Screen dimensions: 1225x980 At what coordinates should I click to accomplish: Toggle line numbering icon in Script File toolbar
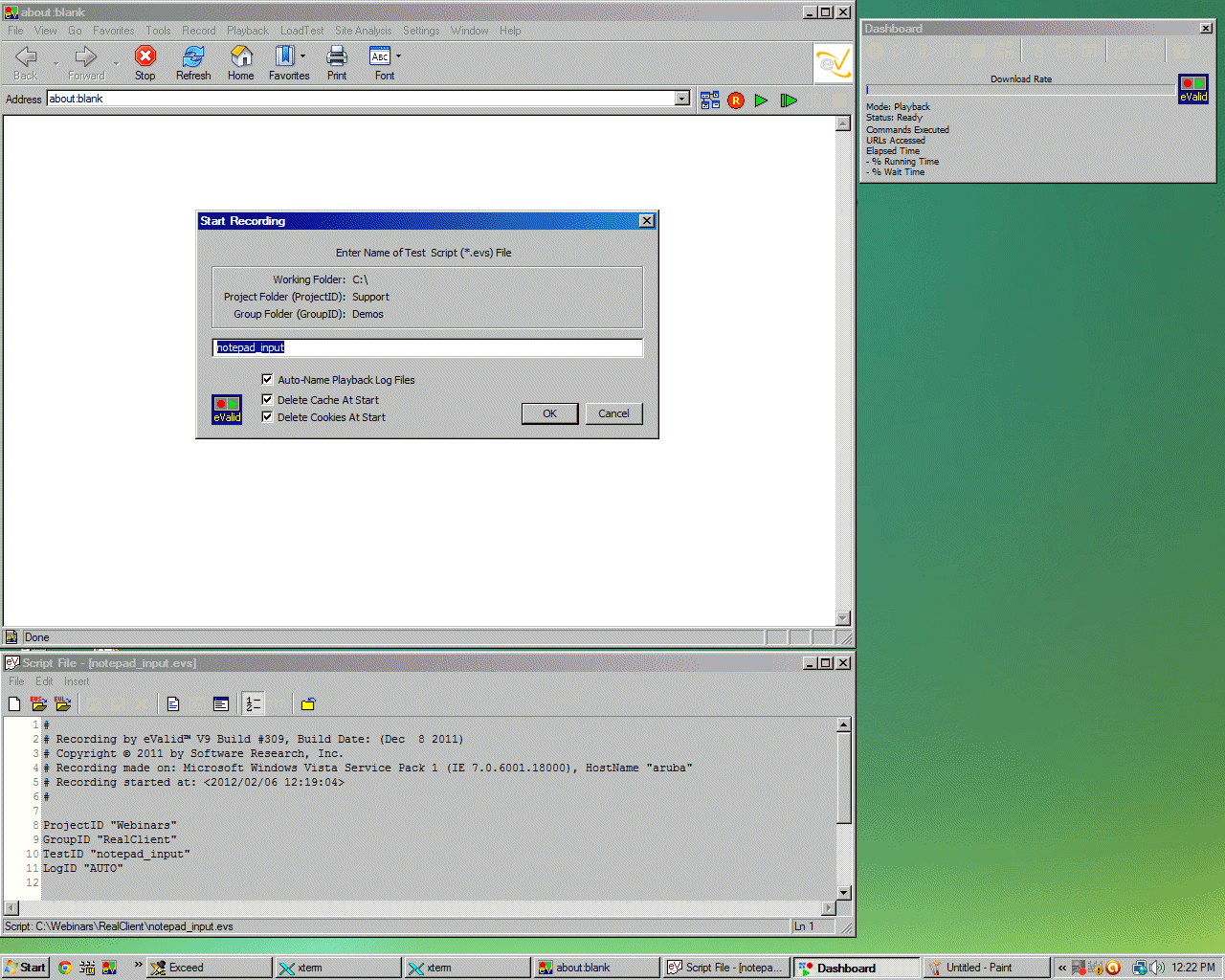253,704
